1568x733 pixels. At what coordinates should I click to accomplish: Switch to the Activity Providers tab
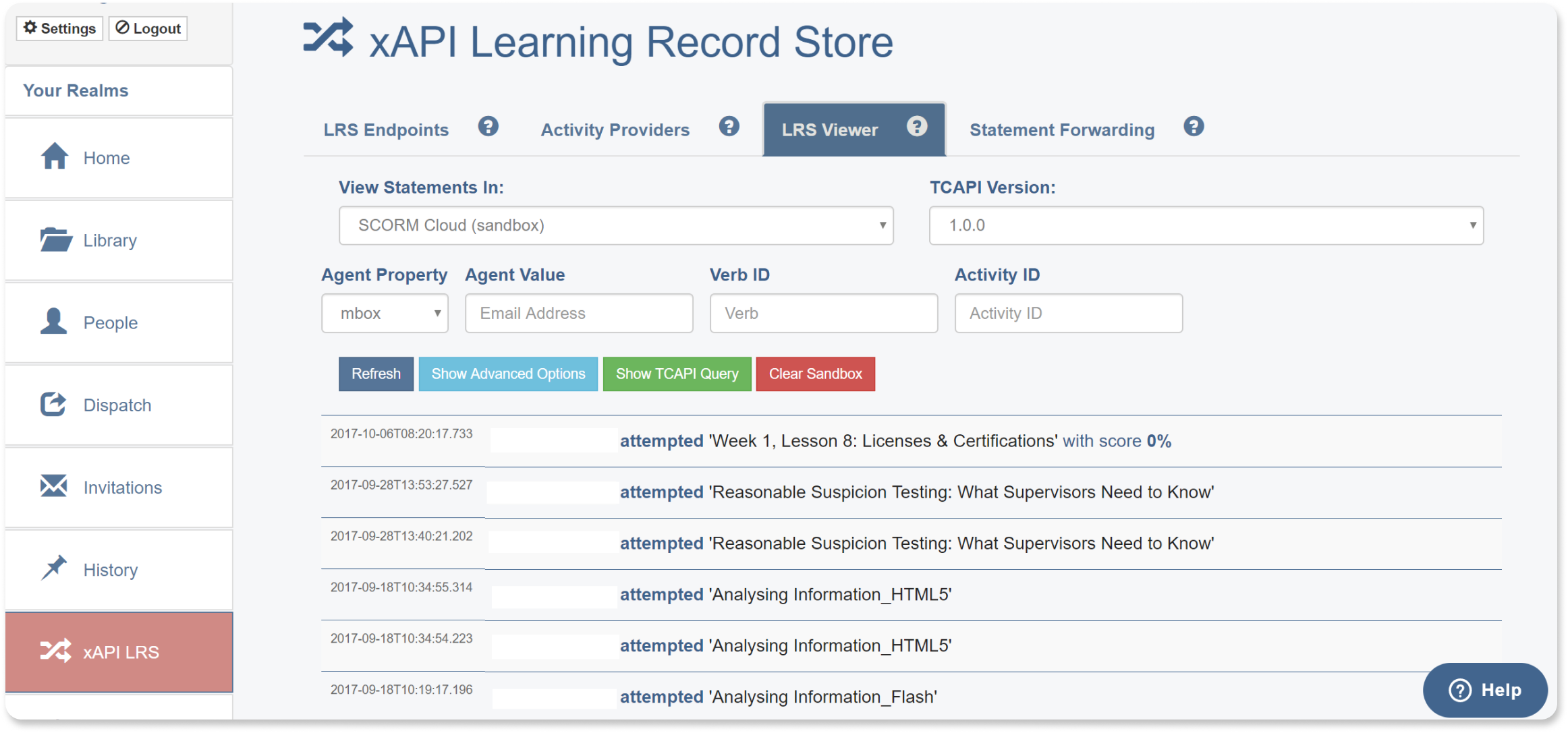pyautogui.click(x=615, y=129)
